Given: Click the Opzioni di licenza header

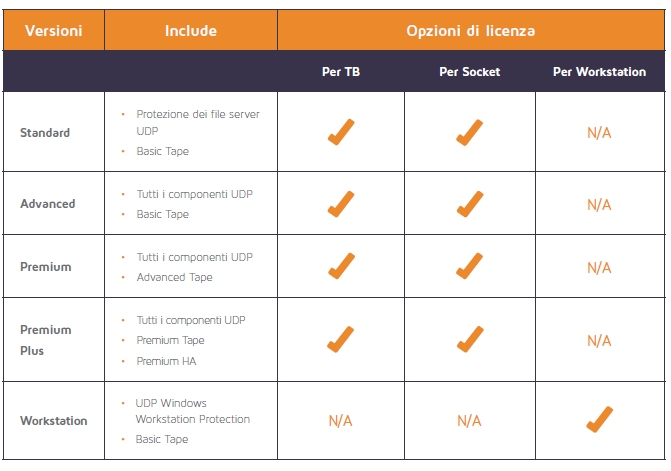Looking at the screenshot, I should click(x=471, y=31).
